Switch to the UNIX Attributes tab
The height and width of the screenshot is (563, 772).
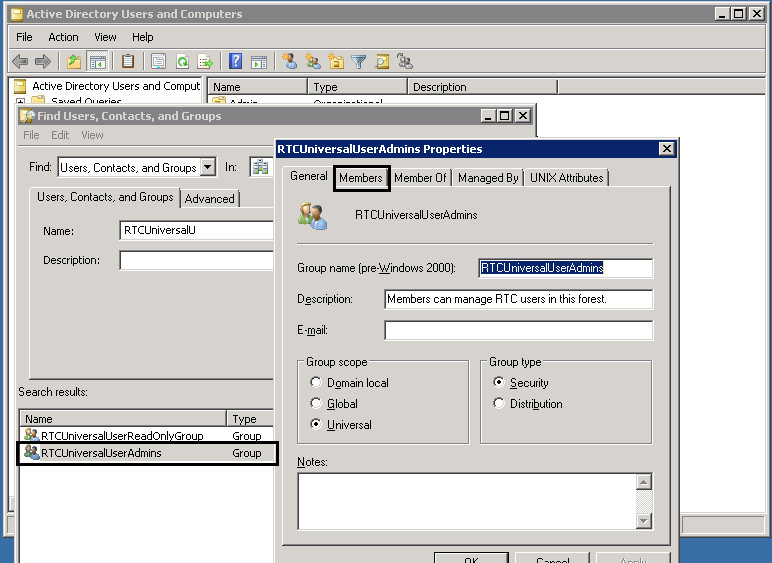pyautogui.click(x=567, y=178)
